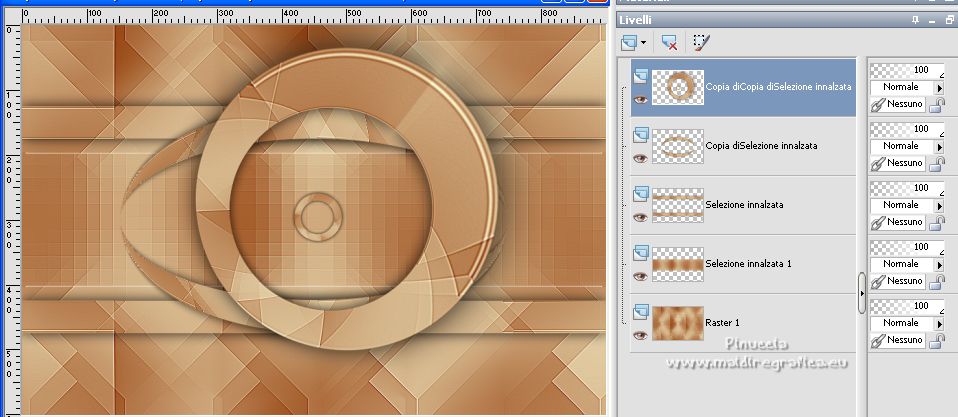
Task: Click opacity slider of 'Selezione innalzata 1' layer
Action: tap(907, 247)
